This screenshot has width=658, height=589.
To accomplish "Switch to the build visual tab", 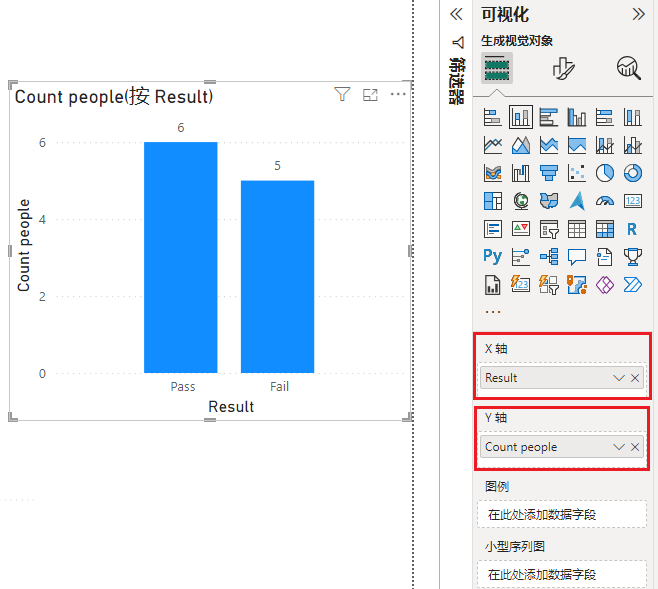I will (x=497, y=68).
